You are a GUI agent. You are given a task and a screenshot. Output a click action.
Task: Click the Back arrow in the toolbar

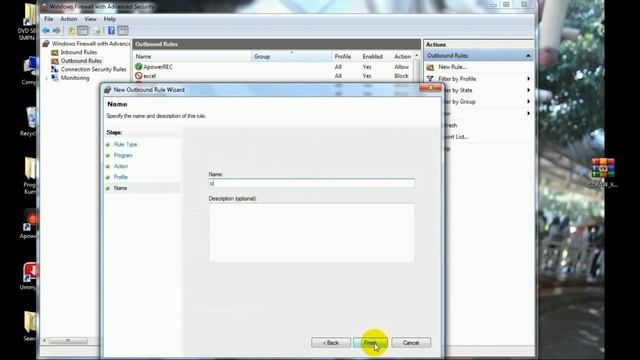click(x=46, y=31)
